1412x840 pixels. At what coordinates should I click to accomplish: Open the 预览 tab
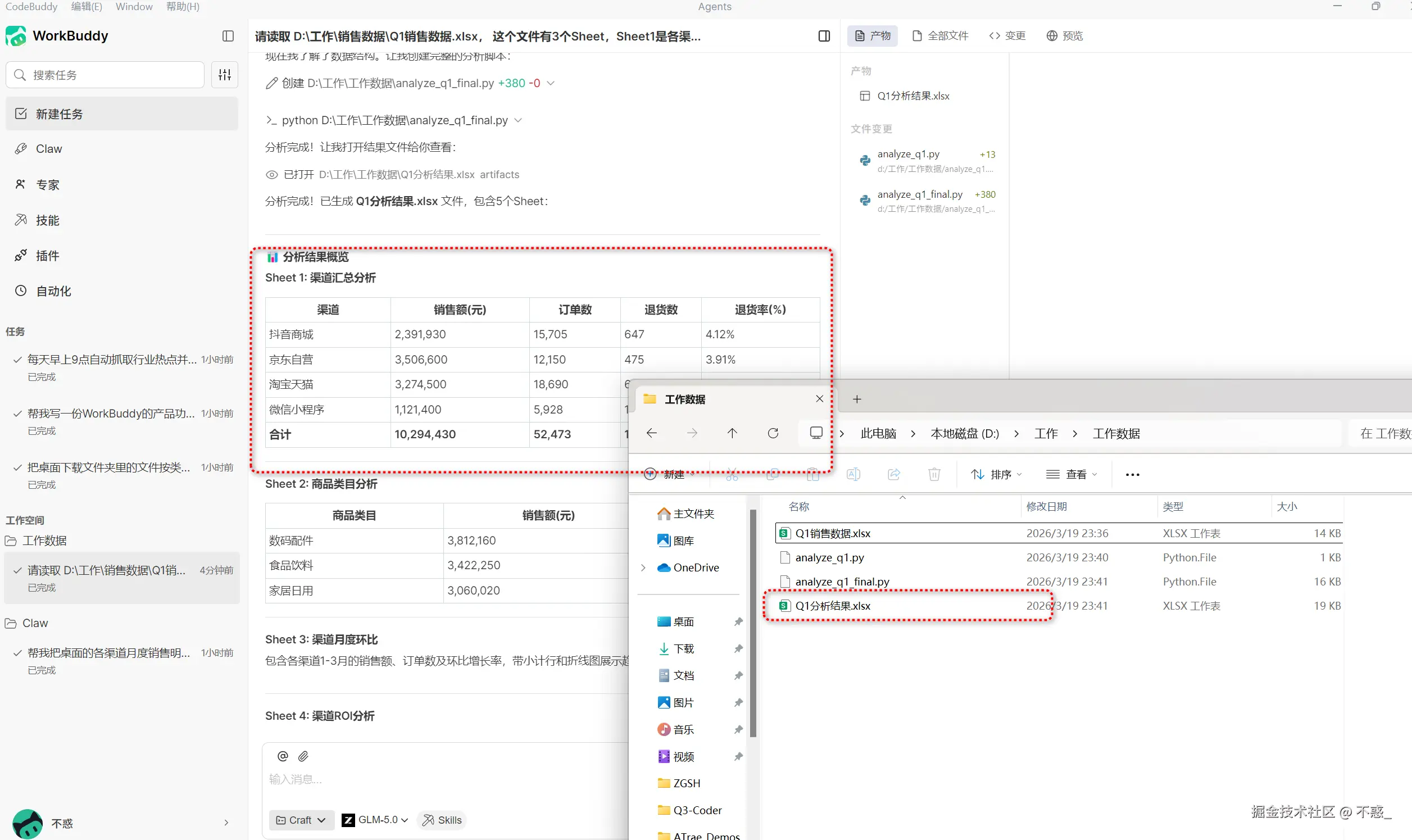[x=1065, y=35]
